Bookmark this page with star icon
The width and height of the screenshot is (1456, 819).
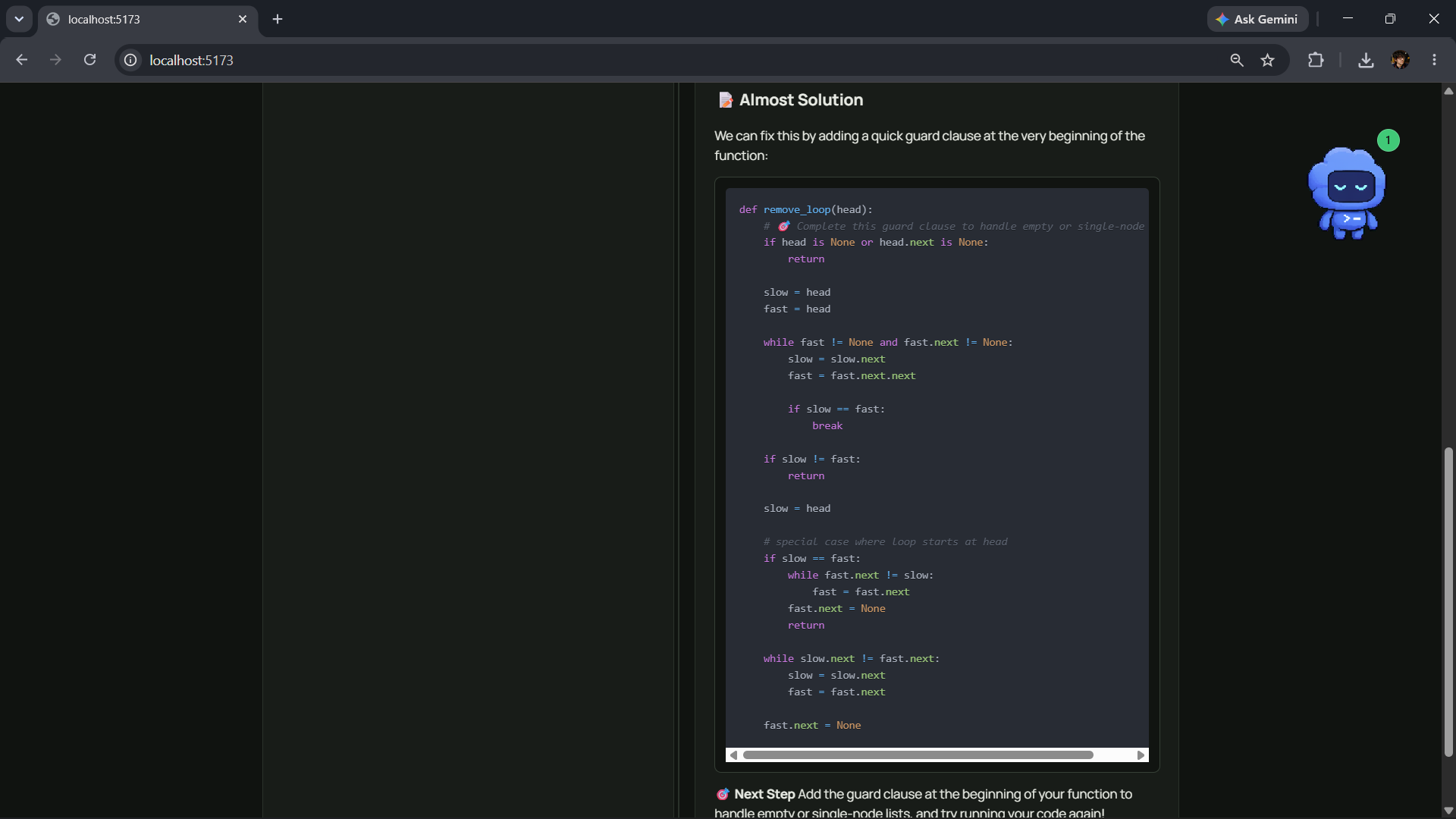point(1268,60)
